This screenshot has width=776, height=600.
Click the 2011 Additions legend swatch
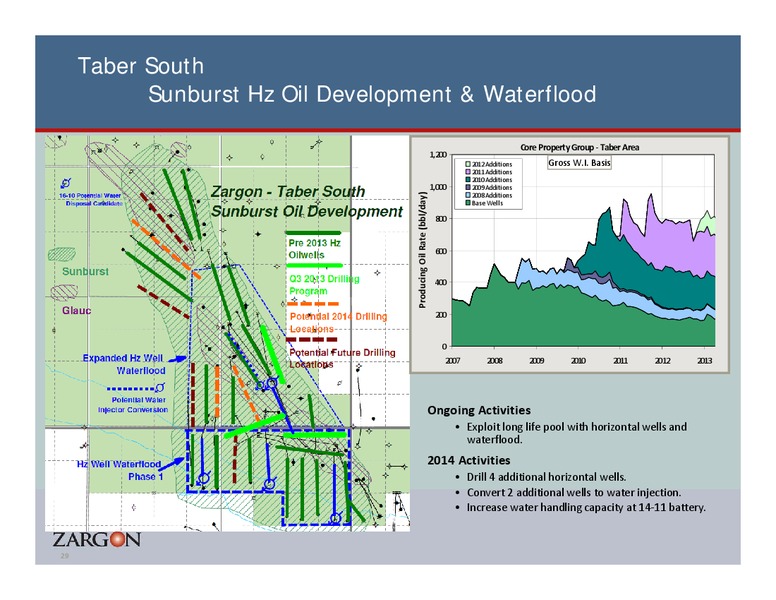[468, 172]
